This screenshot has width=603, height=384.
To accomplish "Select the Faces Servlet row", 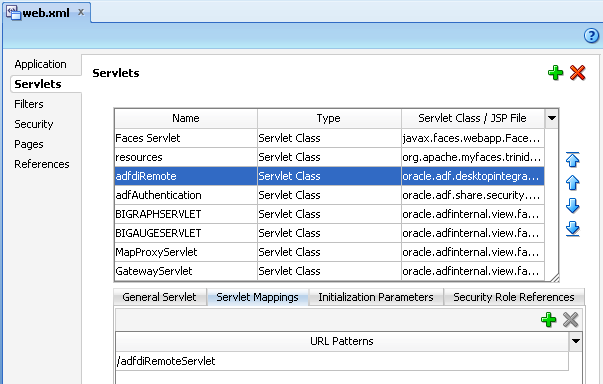I will click(x=329, y=138).
